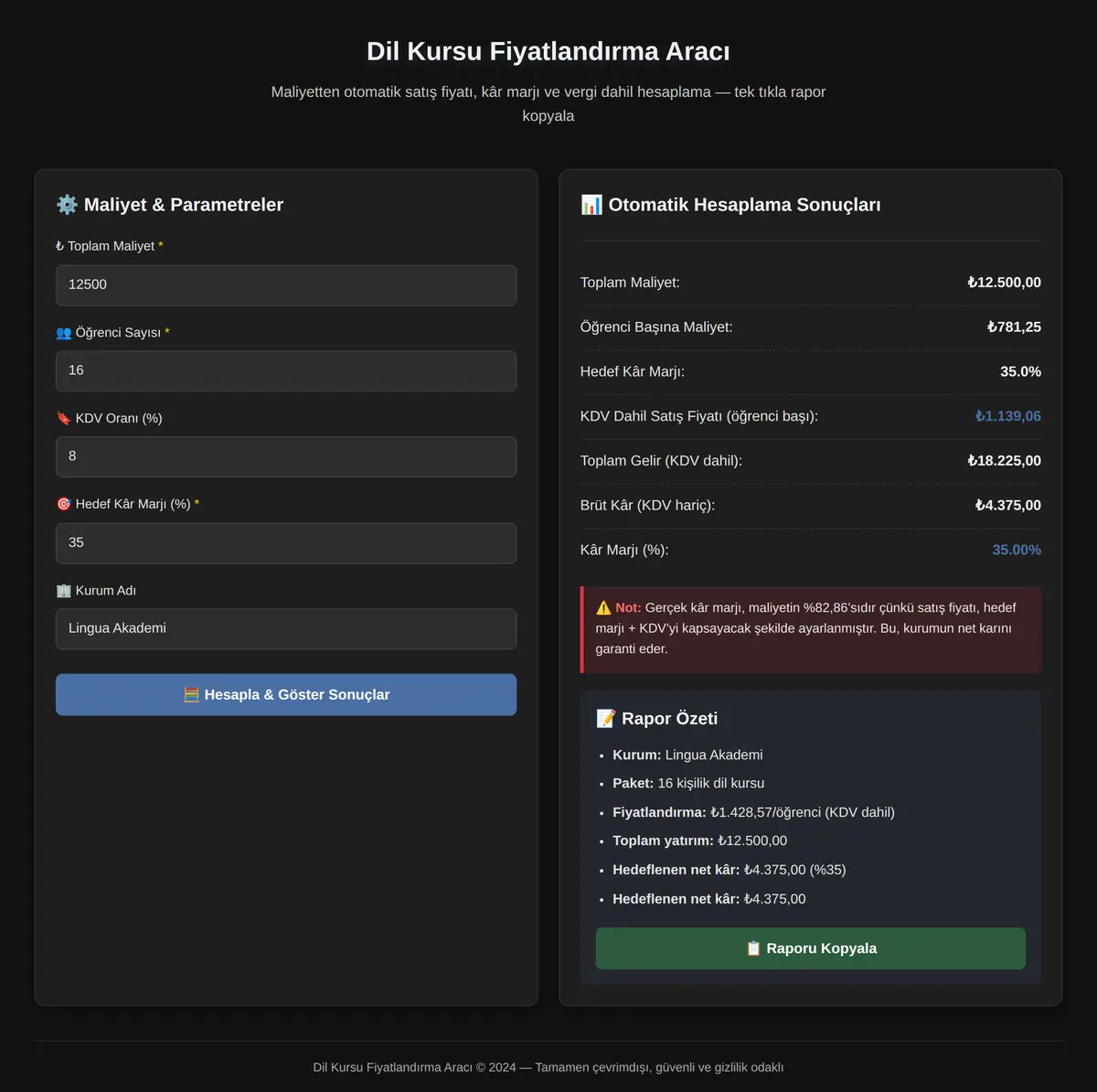Viewport: 1097px width, 1092px height.
Task: Focus the Öğrenci Sayısı input field
Action: (x=286, y=371)
